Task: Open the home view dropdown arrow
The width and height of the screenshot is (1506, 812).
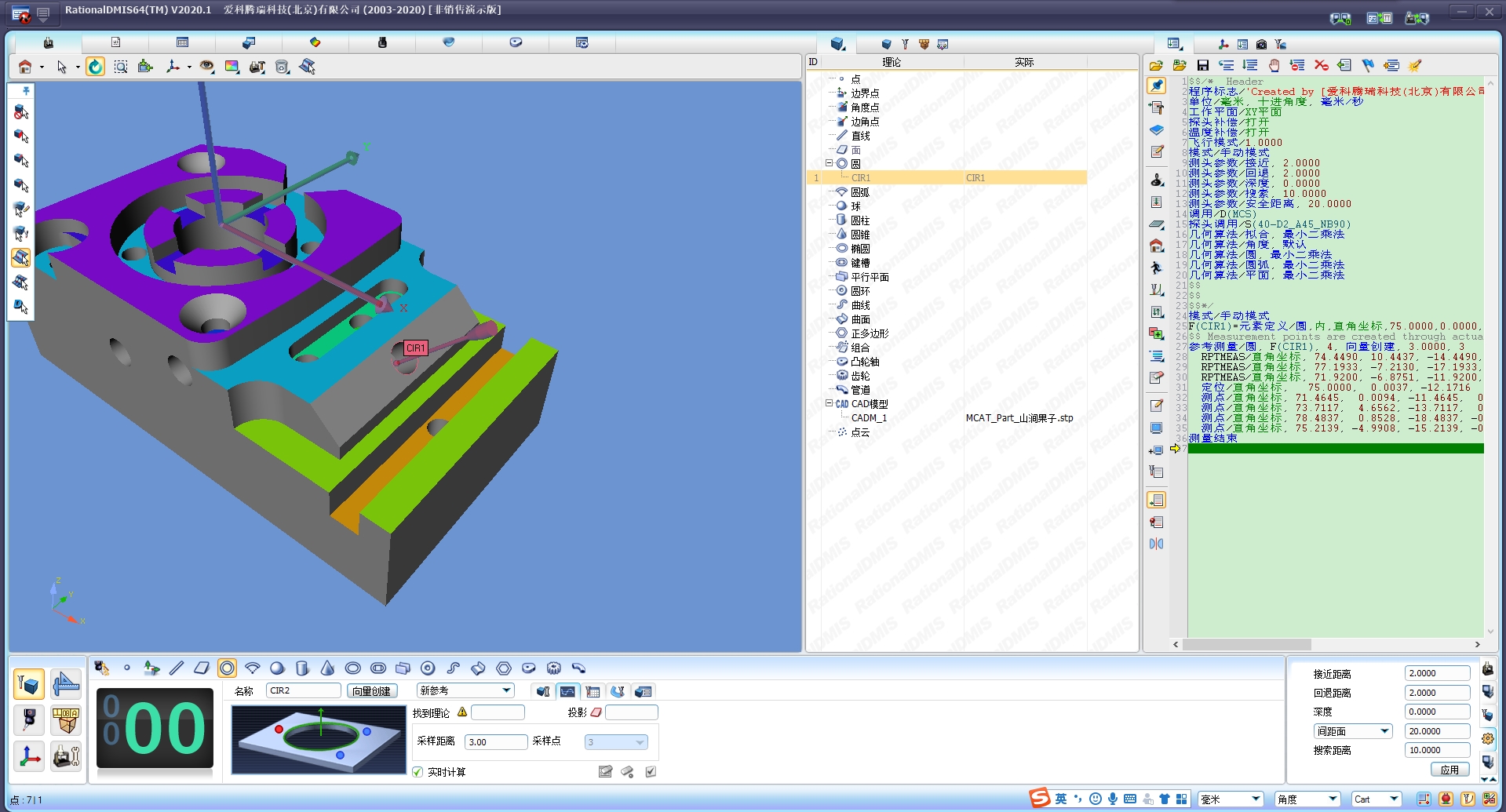Action: click(42, 67)
